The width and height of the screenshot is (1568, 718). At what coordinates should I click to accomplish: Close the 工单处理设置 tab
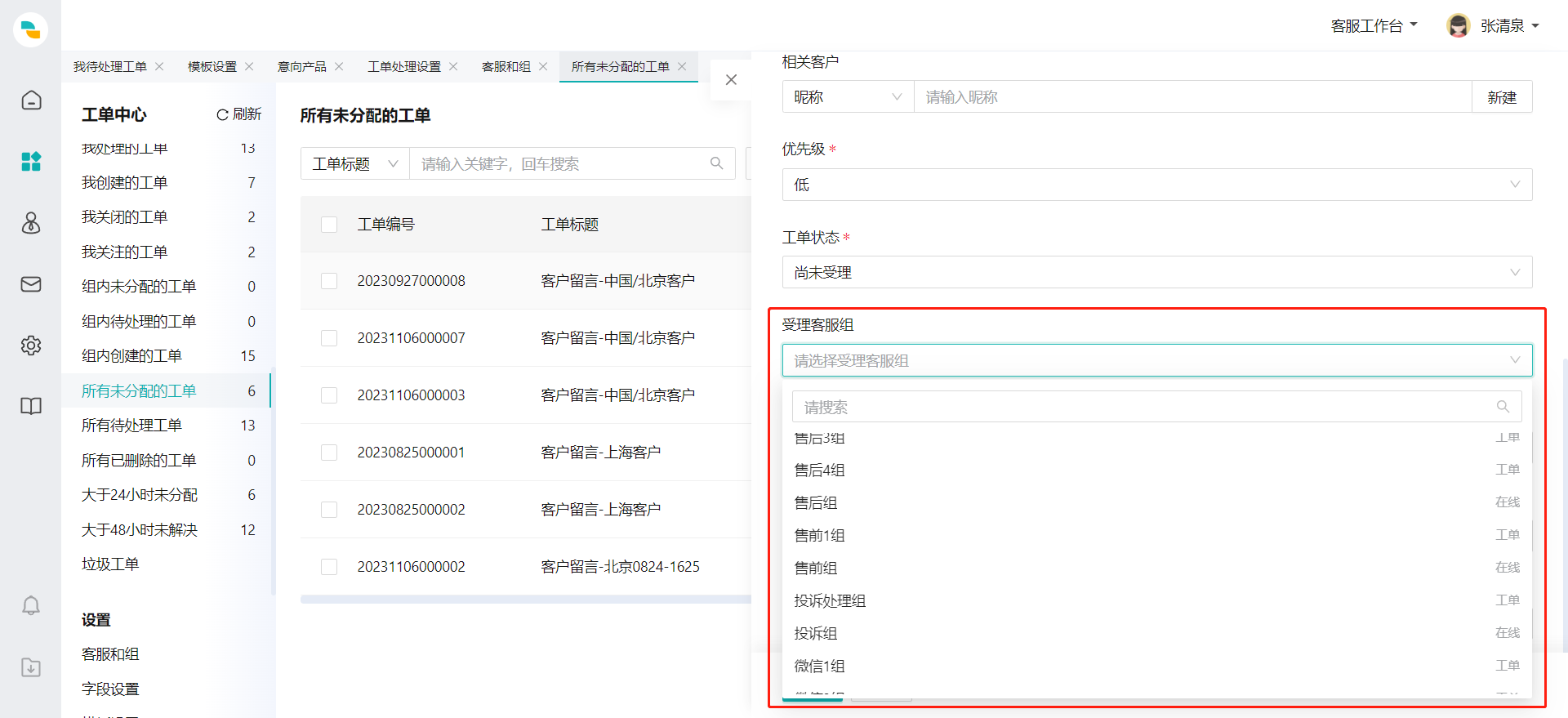click(454, 66)
